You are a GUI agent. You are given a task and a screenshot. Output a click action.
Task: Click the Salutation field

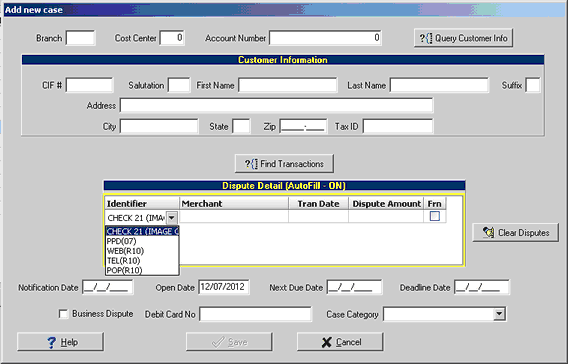pos(179,85)
